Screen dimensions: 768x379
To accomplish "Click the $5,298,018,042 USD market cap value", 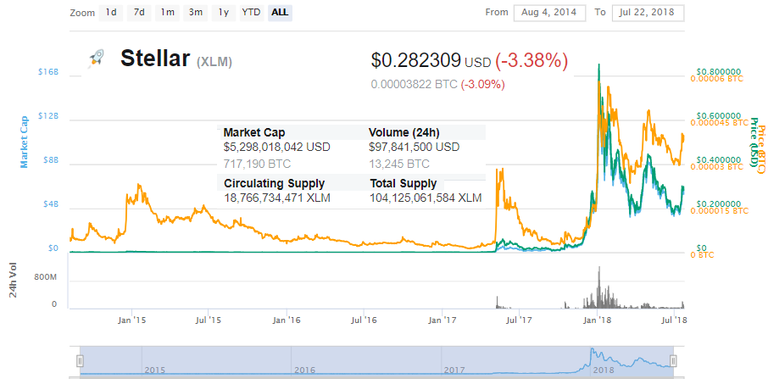I will pyautogui.click(x=277, y=147).
